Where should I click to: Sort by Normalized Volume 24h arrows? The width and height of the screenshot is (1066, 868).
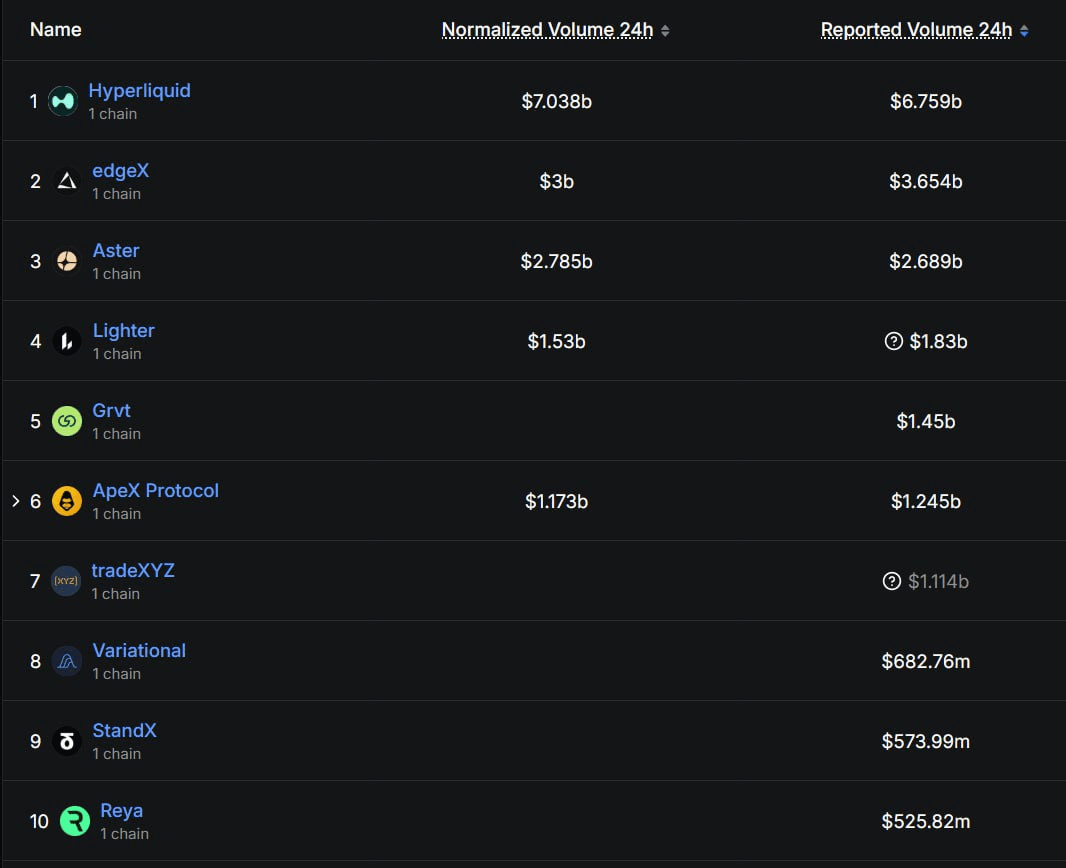(x=665, y=31)
